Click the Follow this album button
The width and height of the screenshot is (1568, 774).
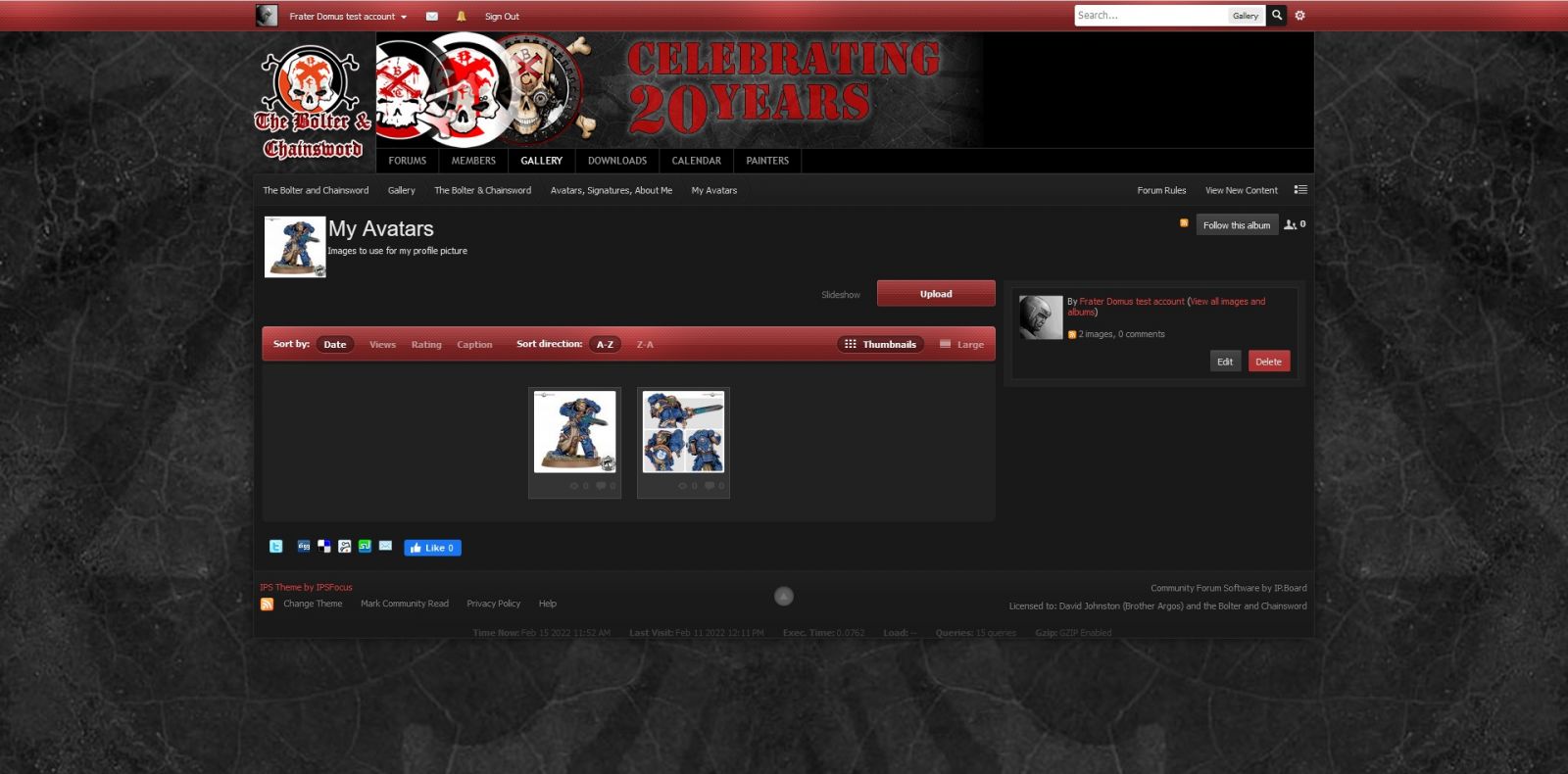click(x=1236, y=225)
